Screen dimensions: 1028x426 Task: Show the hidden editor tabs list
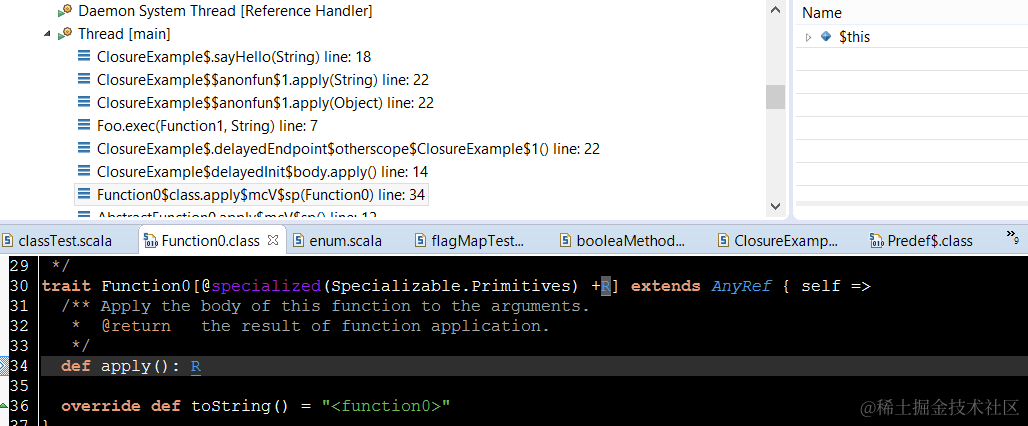coord(1012,237)
